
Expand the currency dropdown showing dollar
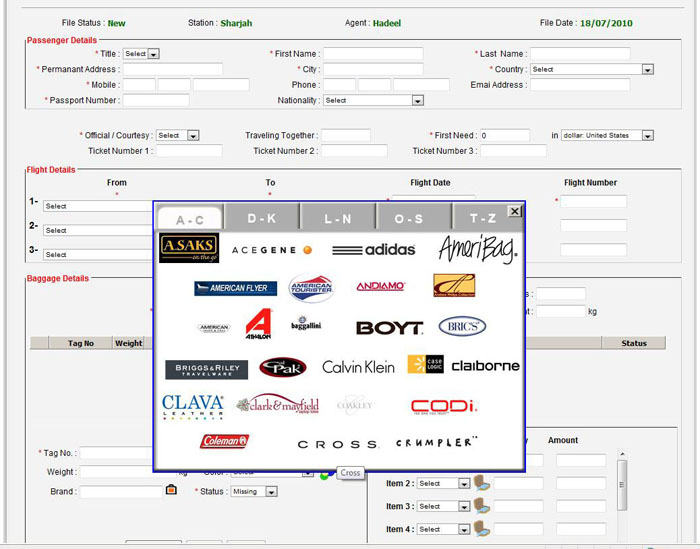tap(606, 135)
